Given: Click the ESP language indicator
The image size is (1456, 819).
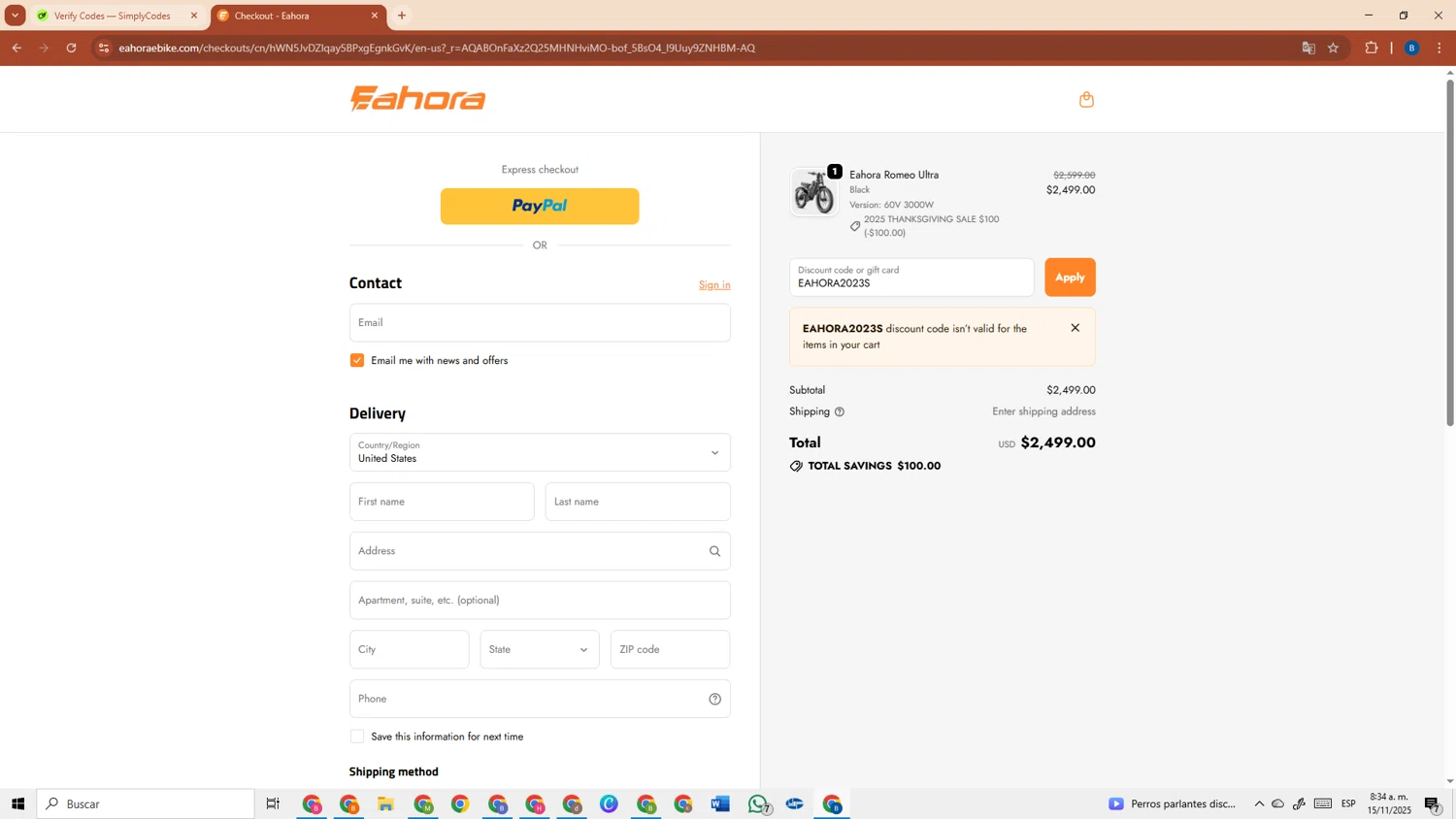Looking at the screenshot, I should (x=1348, y=803).
